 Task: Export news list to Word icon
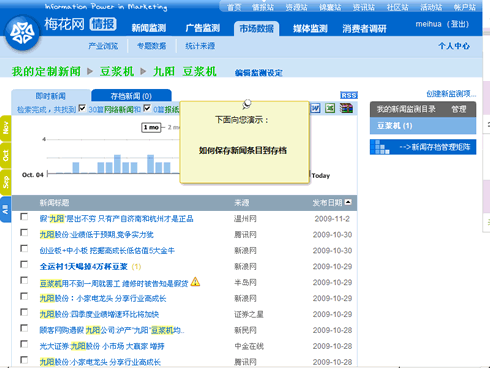tap(315, 108)
